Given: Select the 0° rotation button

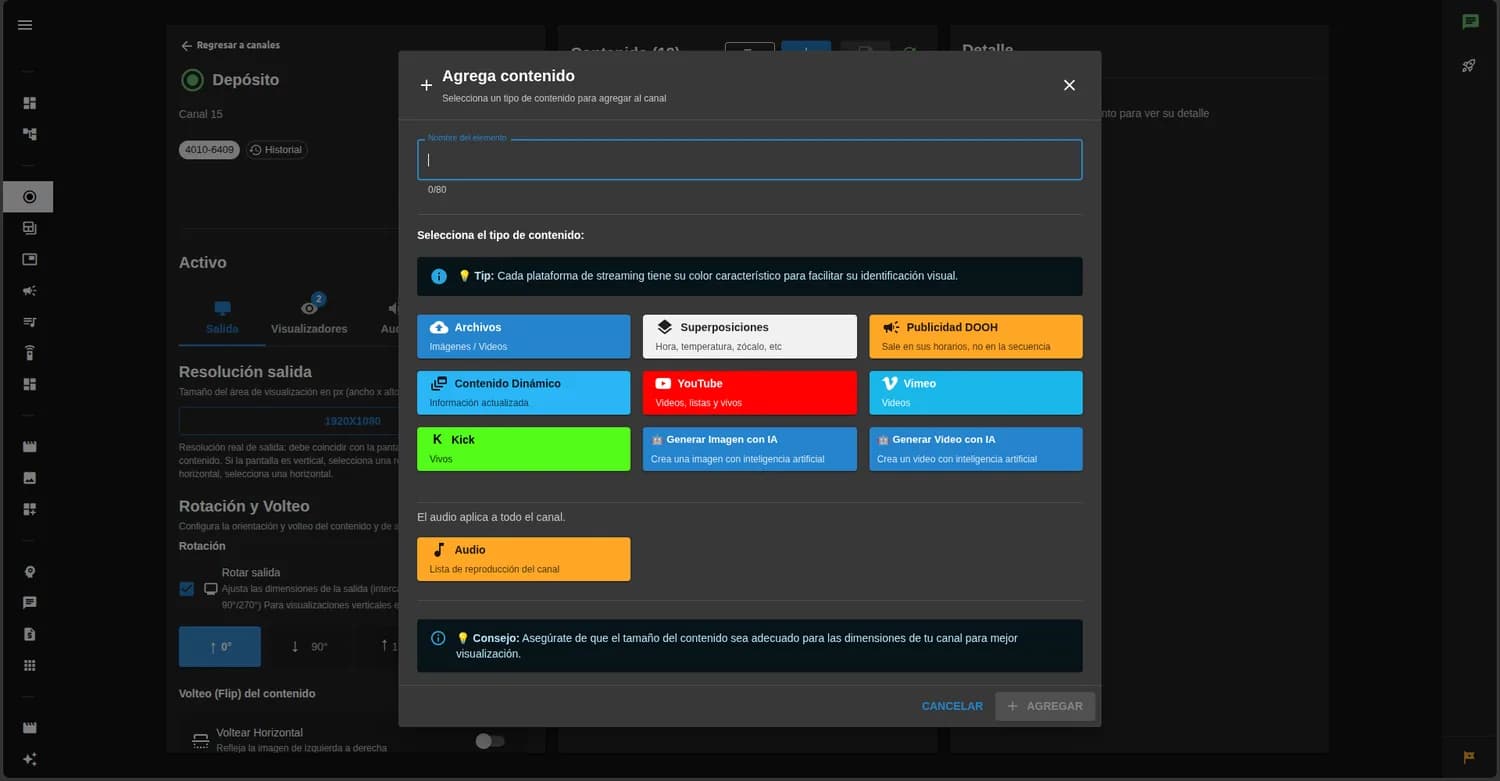Looking at the screenshot, I should pyautogui.click(x=220, y=647).
